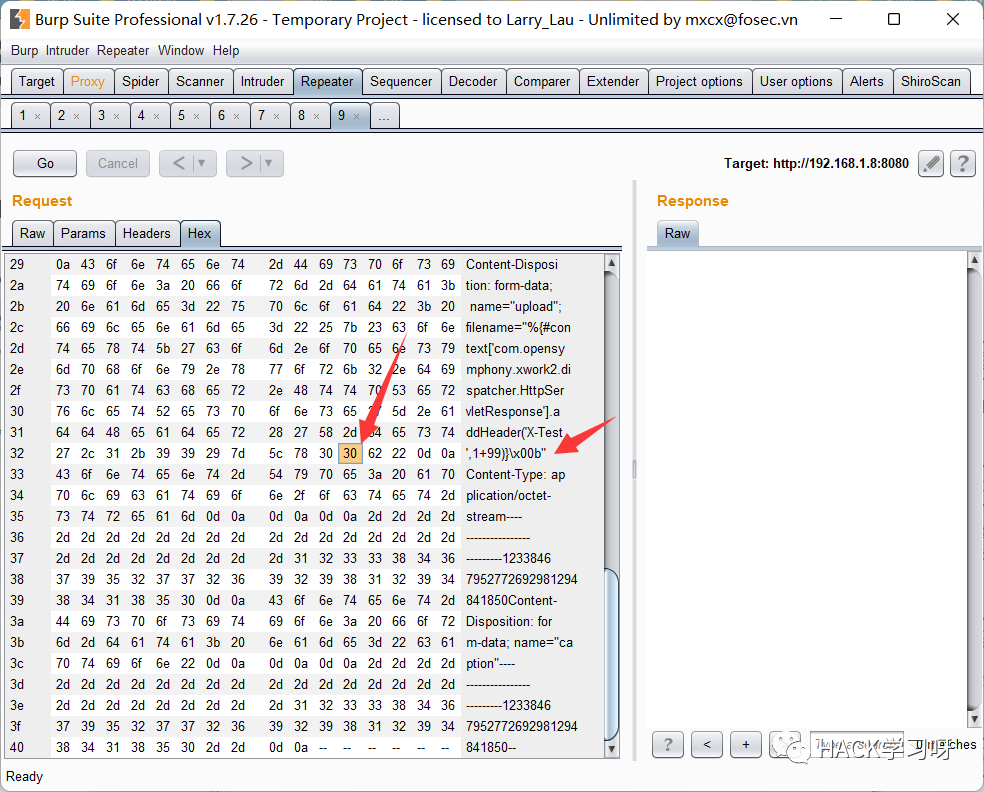Switch to the Spider tab

click(141, 82)
